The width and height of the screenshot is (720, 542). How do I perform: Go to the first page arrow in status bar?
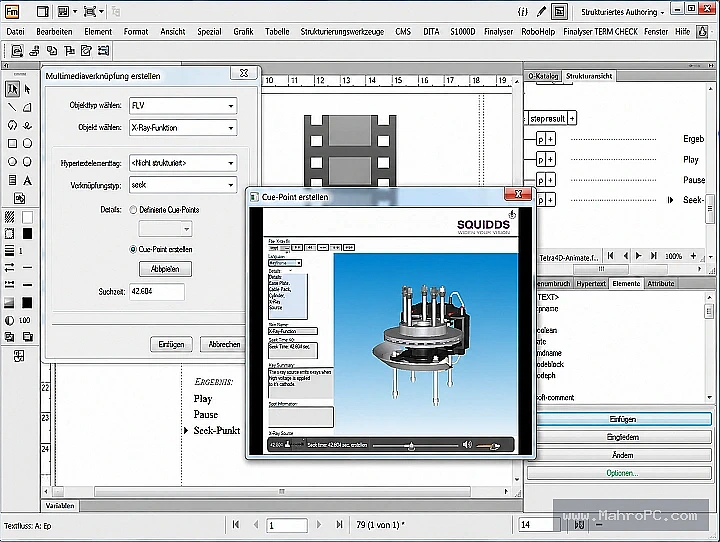[x=236, y=525]
